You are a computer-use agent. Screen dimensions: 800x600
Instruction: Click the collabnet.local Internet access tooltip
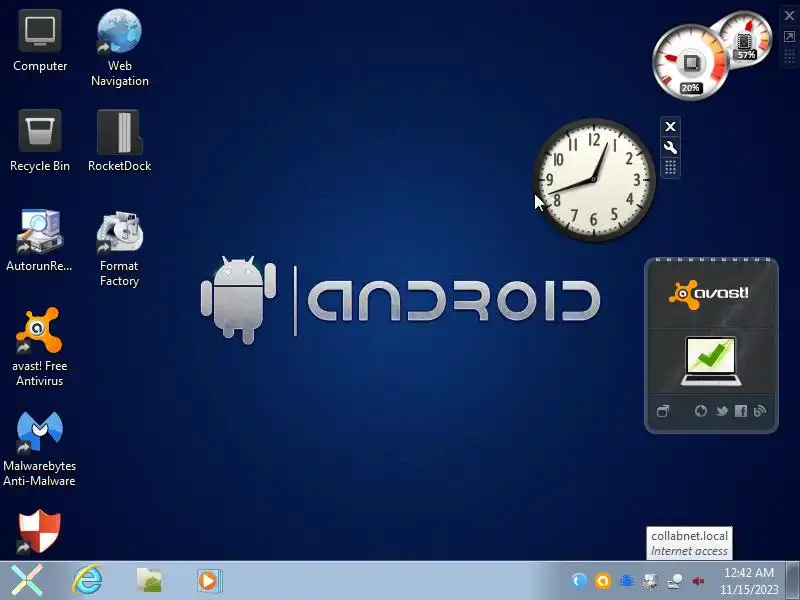pyautogui.click(x=689, y=543)
